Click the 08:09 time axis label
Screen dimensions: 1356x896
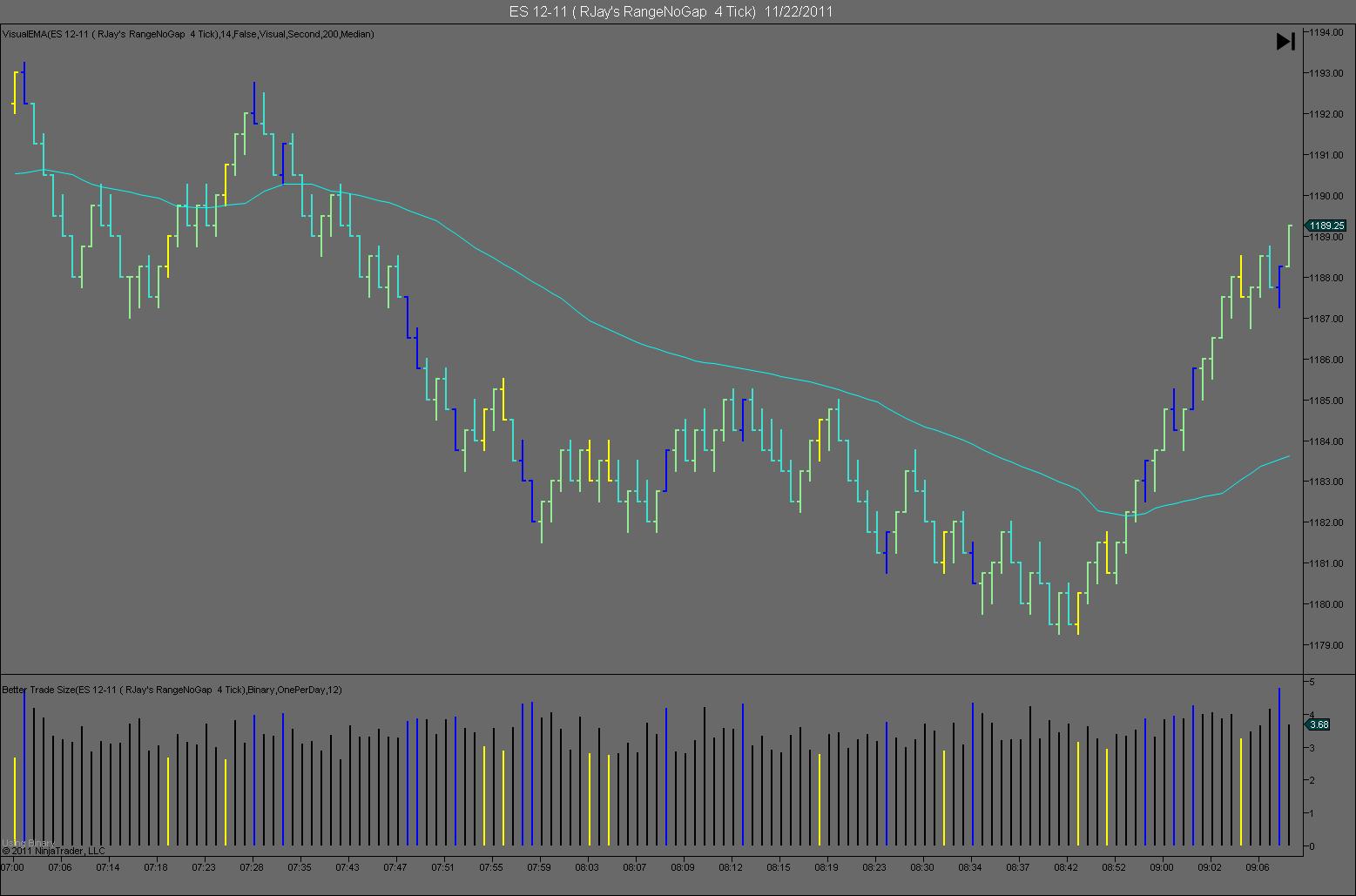point(683,867)
